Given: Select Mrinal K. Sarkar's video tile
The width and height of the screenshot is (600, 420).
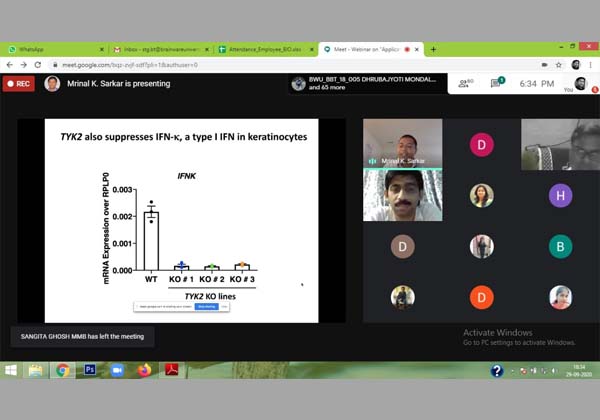Looking at the screenshot, I should (402, 143).
